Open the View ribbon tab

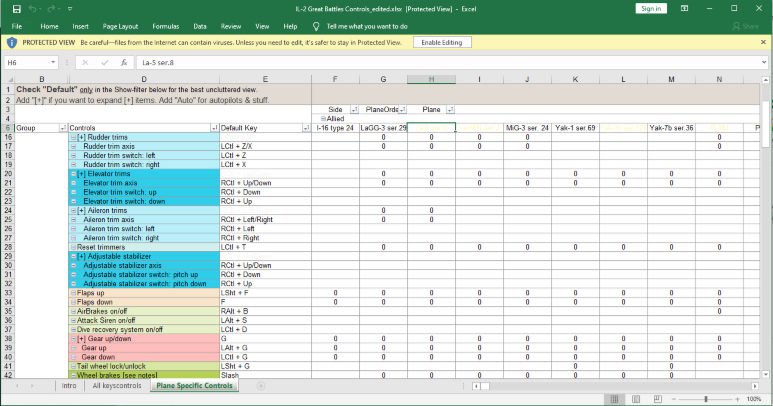[262, 27]
